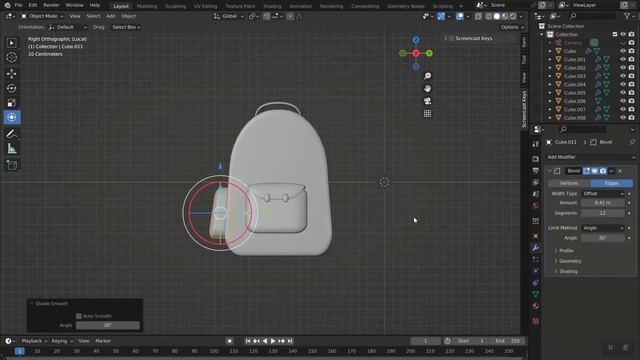Viewport: 640px width, 360px height.
Task: Activate the Rotate tool
Action: coord(11,88)
